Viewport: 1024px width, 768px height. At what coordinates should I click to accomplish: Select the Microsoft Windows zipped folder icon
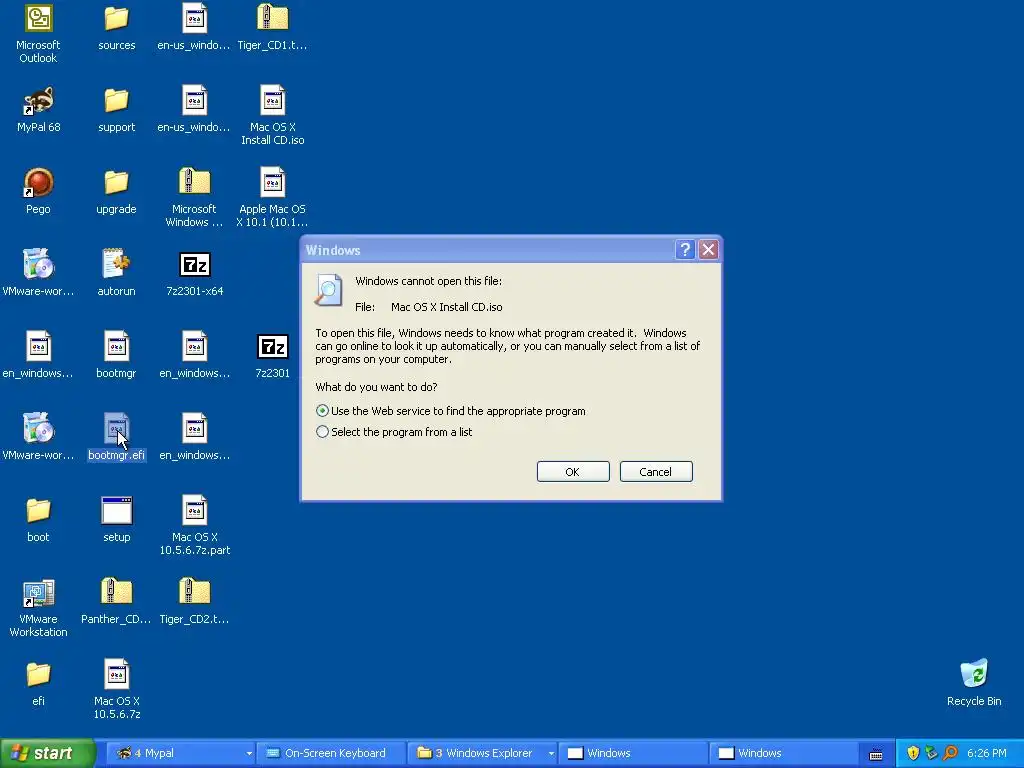click(195, 182)
